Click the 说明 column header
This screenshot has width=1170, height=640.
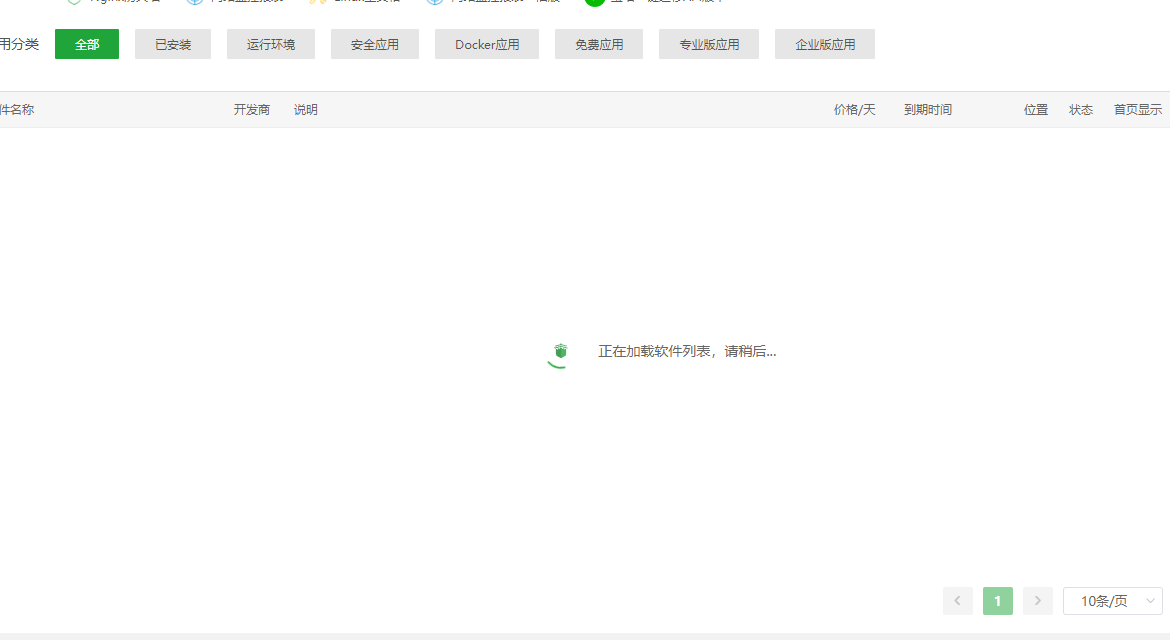click(306, 110)
